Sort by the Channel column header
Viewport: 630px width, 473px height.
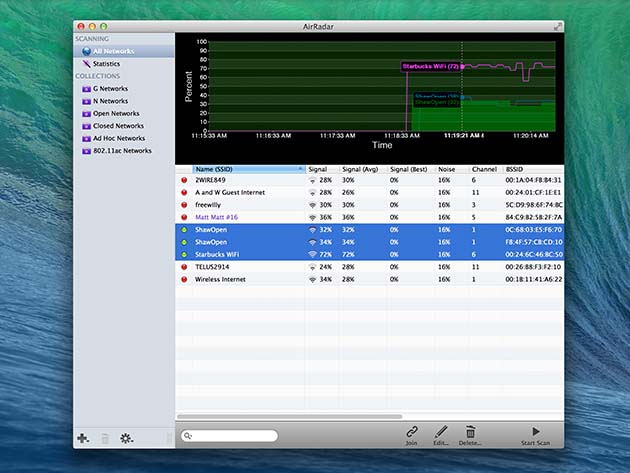point(486,169)
